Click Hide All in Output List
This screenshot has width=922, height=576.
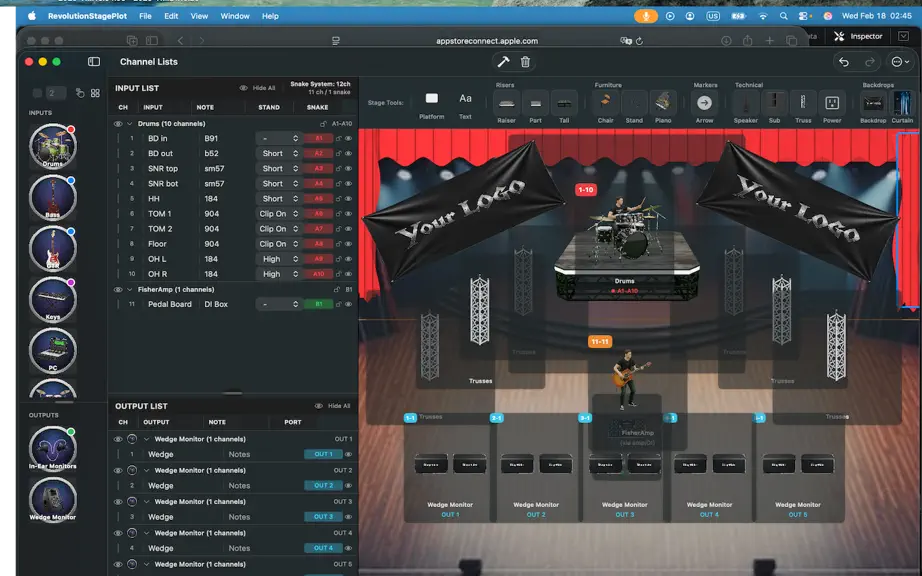coord(333,406)
